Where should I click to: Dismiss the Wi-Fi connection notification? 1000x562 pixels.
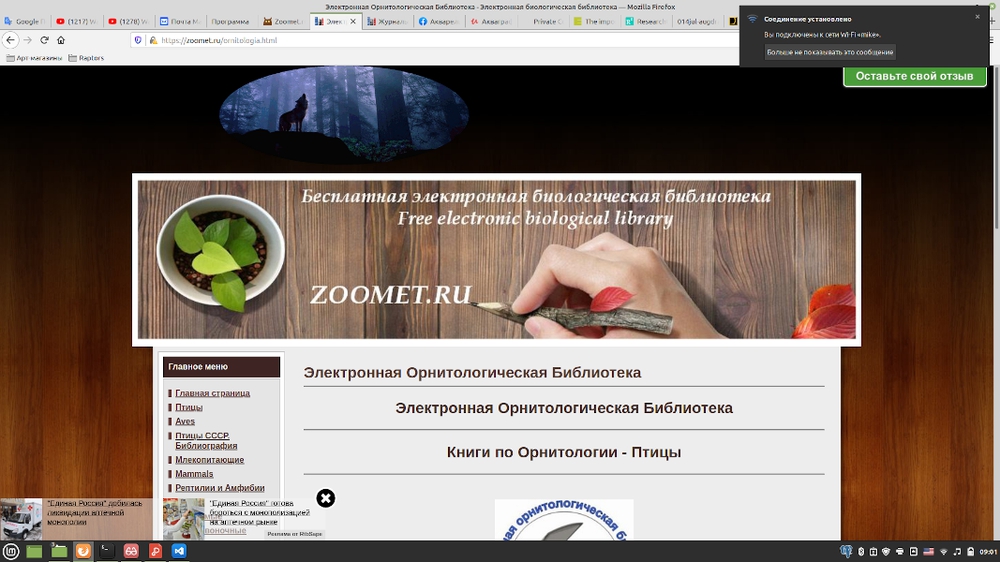click(x=977, y=17)
